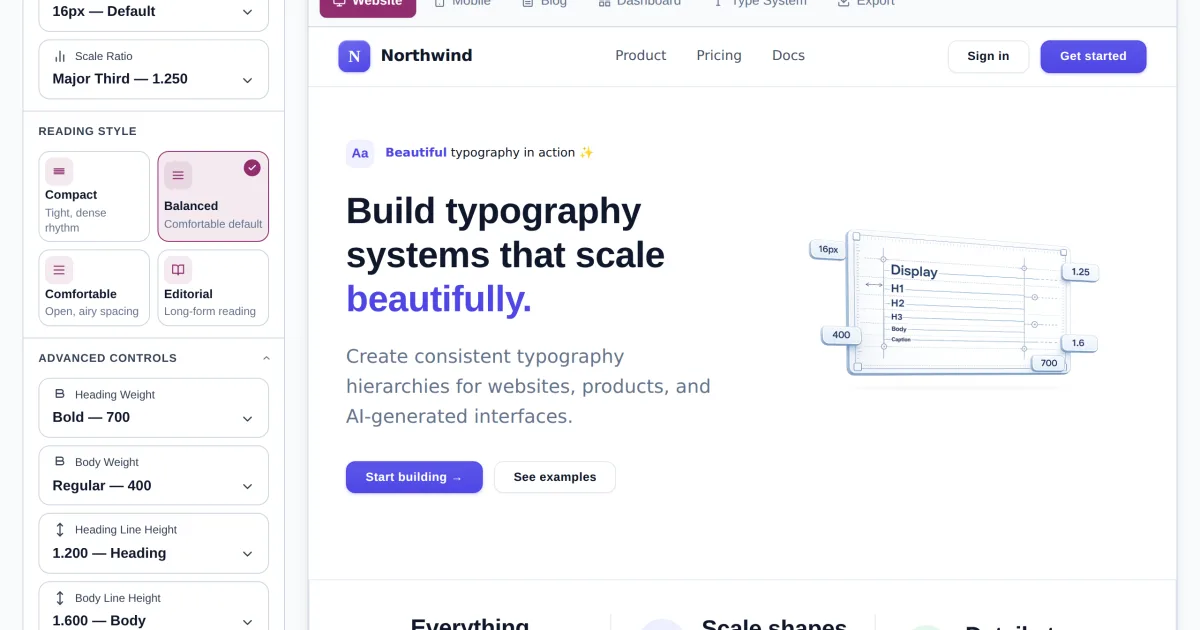Image resolution: width=1200 pixels, height=630 pixels.
Task: Open the Pricing nav link
Action: pos(719,56)
